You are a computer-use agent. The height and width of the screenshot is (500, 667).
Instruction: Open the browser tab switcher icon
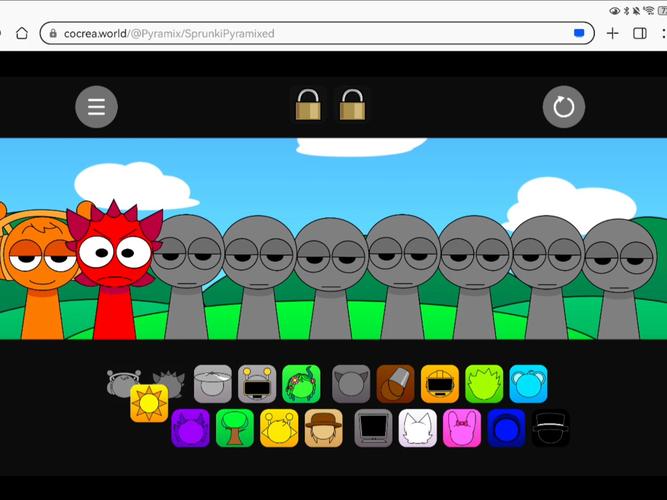tap(640, 33)
